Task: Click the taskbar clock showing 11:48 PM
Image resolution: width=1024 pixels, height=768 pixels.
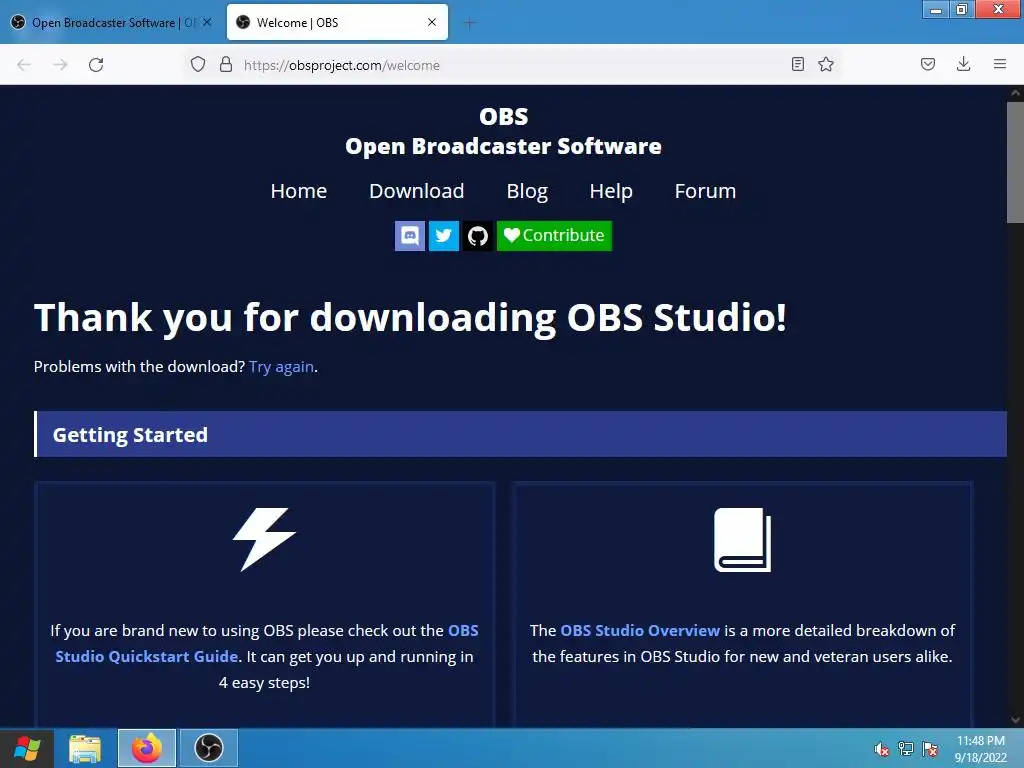Action: pyautogui.click(x=980, y=749)
